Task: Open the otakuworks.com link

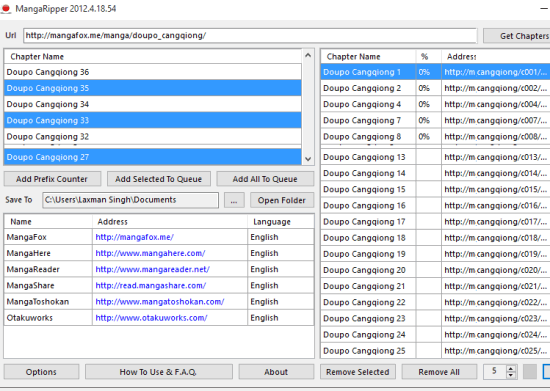Action: [152, 318]
